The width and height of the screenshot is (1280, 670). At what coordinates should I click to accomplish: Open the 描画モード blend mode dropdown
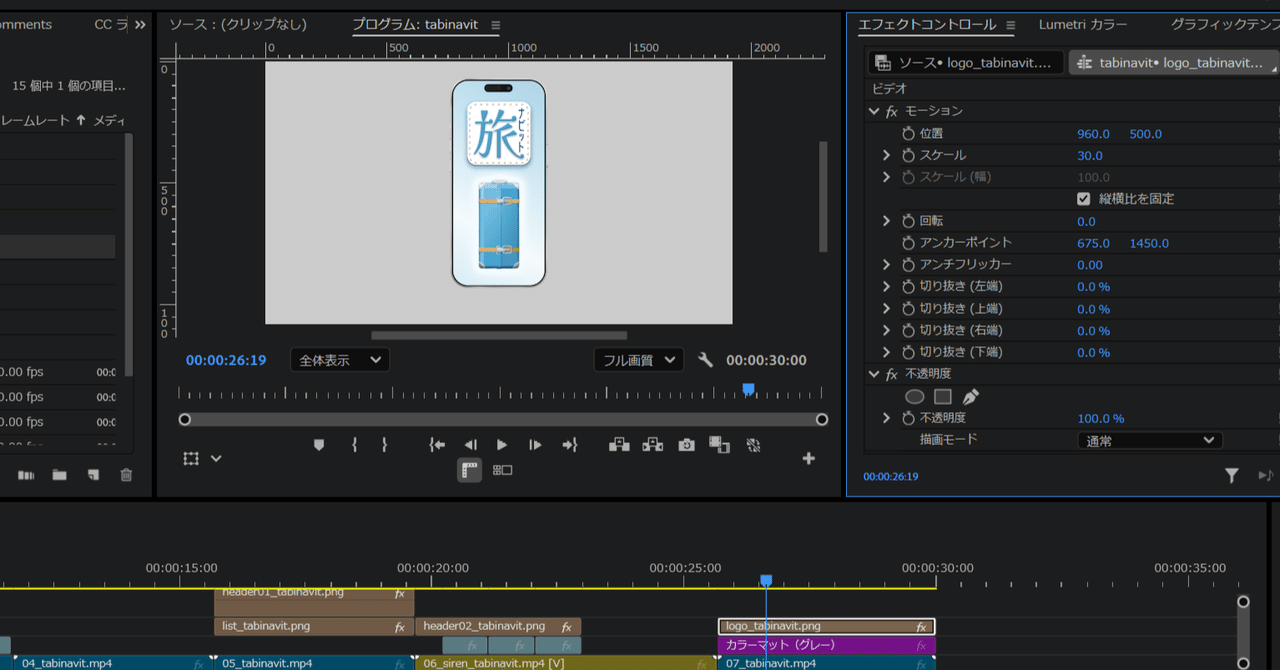coord(1148,439)
